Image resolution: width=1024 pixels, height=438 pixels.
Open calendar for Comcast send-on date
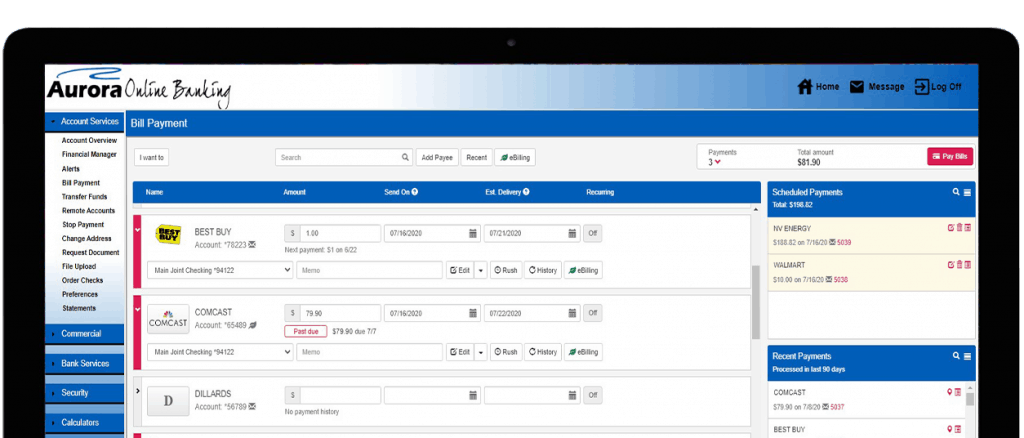pyautogui.click(x=473, y=313)
